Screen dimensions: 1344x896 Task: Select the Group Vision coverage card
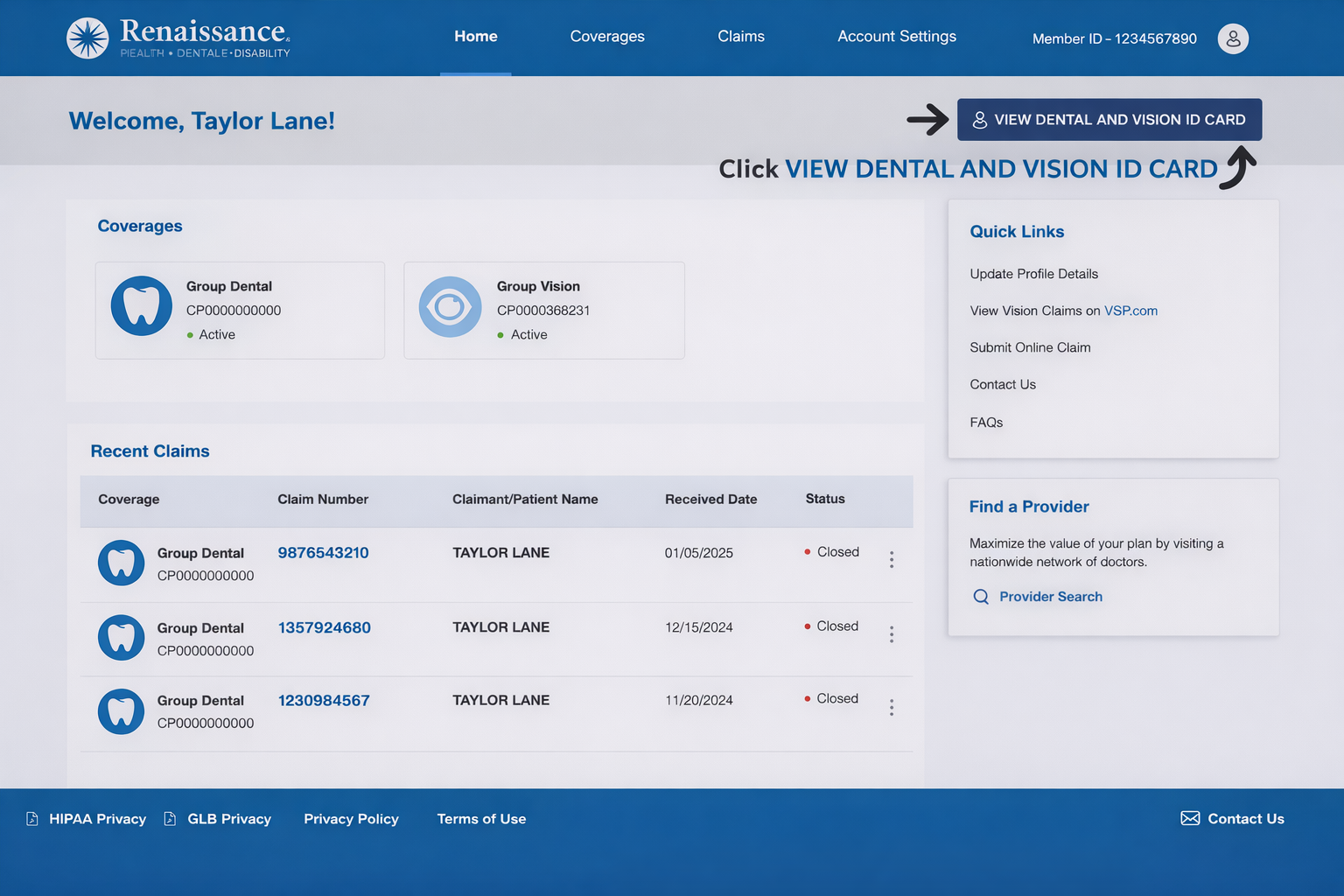point(543,311)
